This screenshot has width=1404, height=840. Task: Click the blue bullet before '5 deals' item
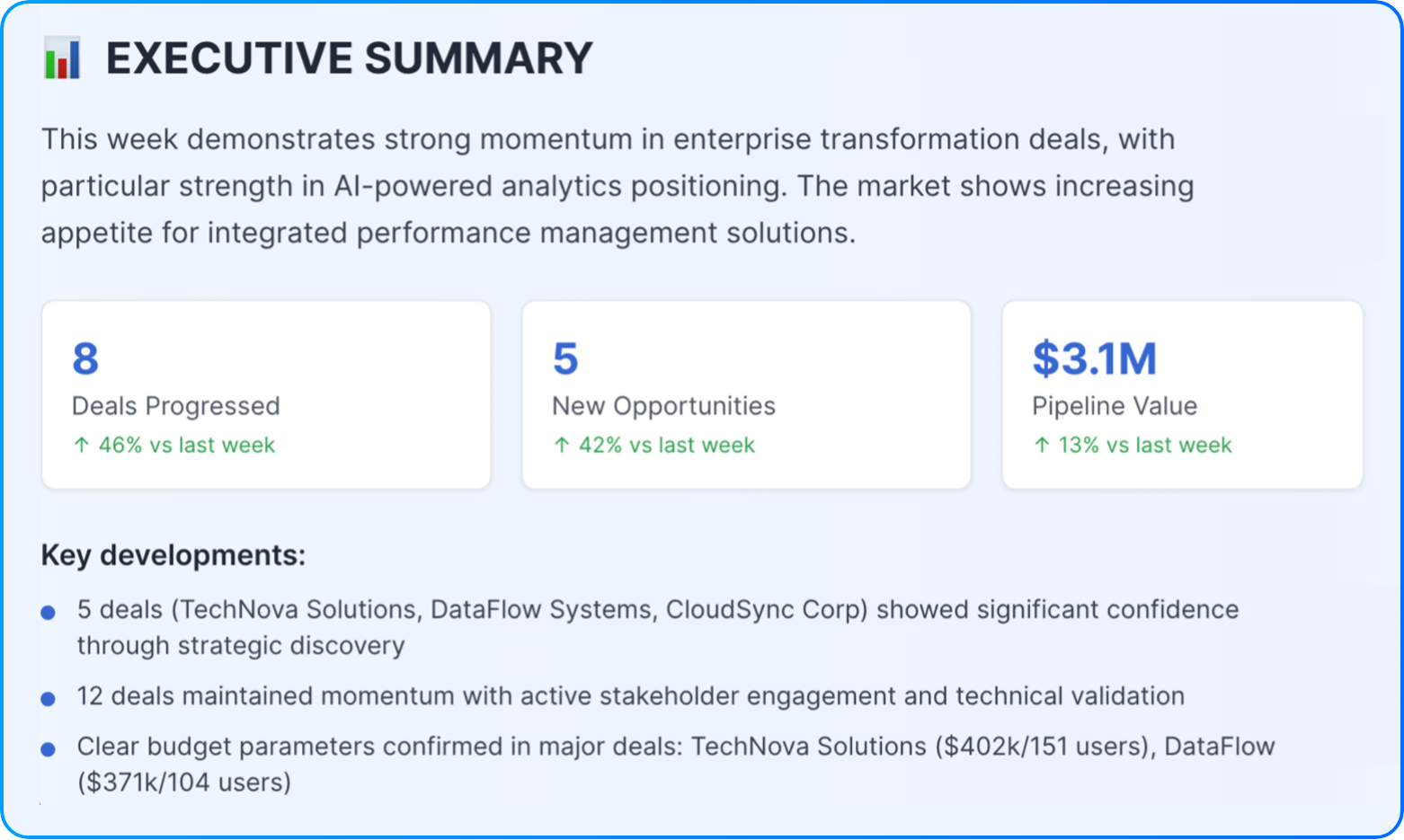[49, 613]
